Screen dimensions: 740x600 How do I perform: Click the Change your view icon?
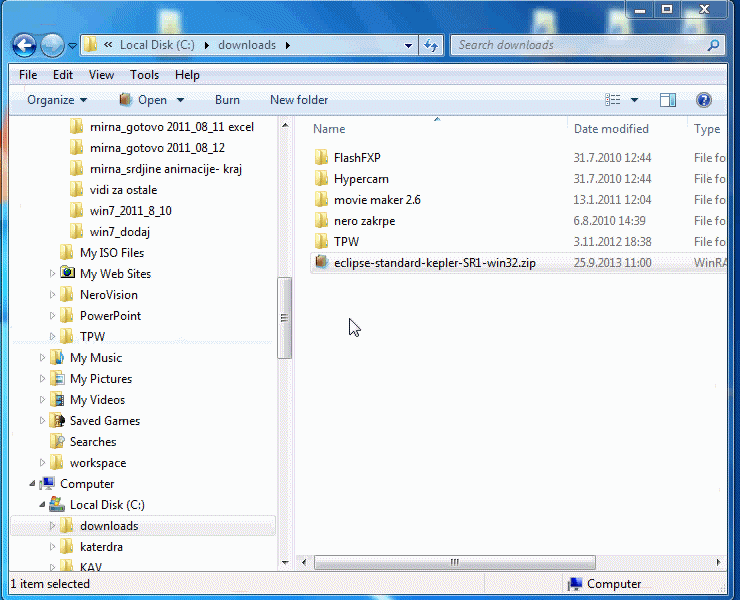pos(613,100)
